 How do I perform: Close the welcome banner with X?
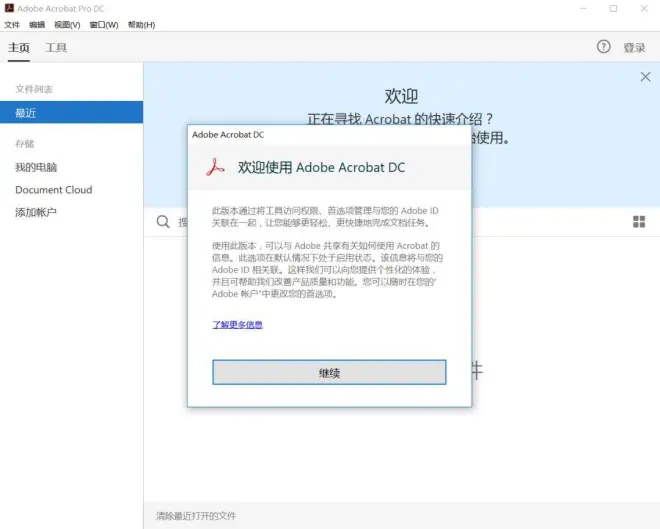click(x=645, y=77)
